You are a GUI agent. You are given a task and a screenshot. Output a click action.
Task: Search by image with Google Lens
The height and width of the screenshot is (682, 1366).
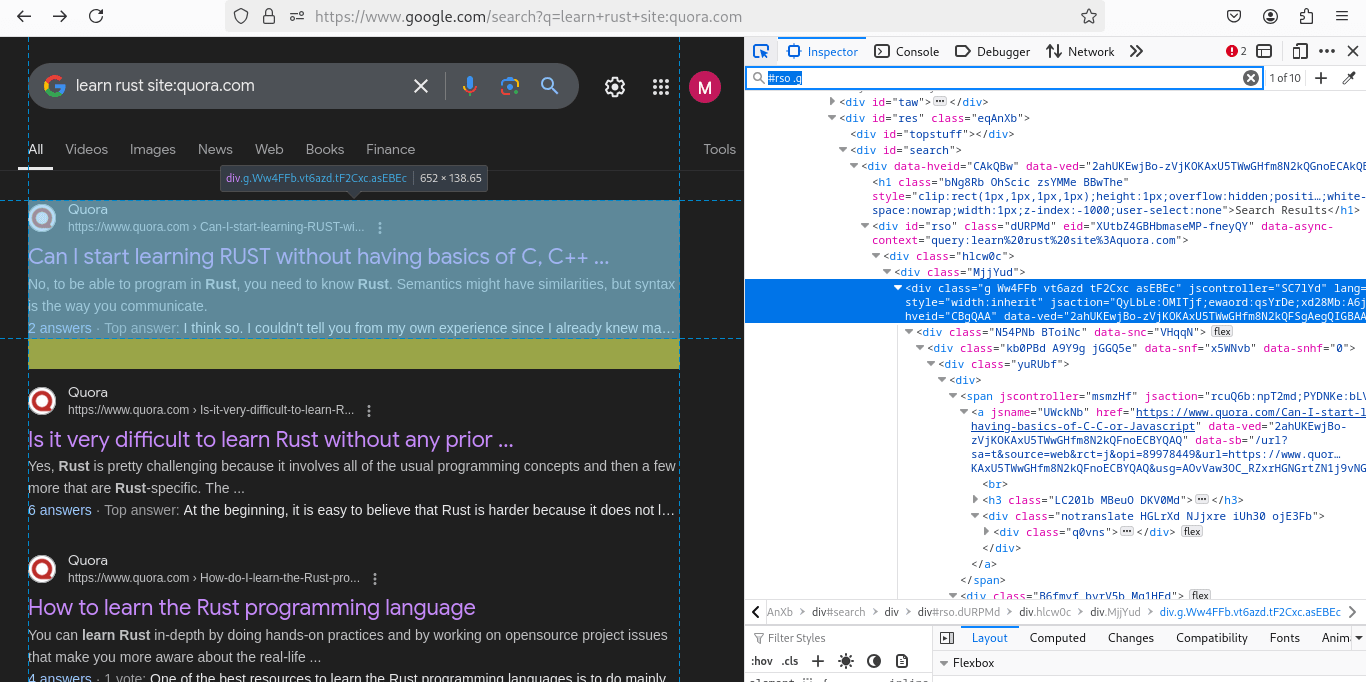510,86
